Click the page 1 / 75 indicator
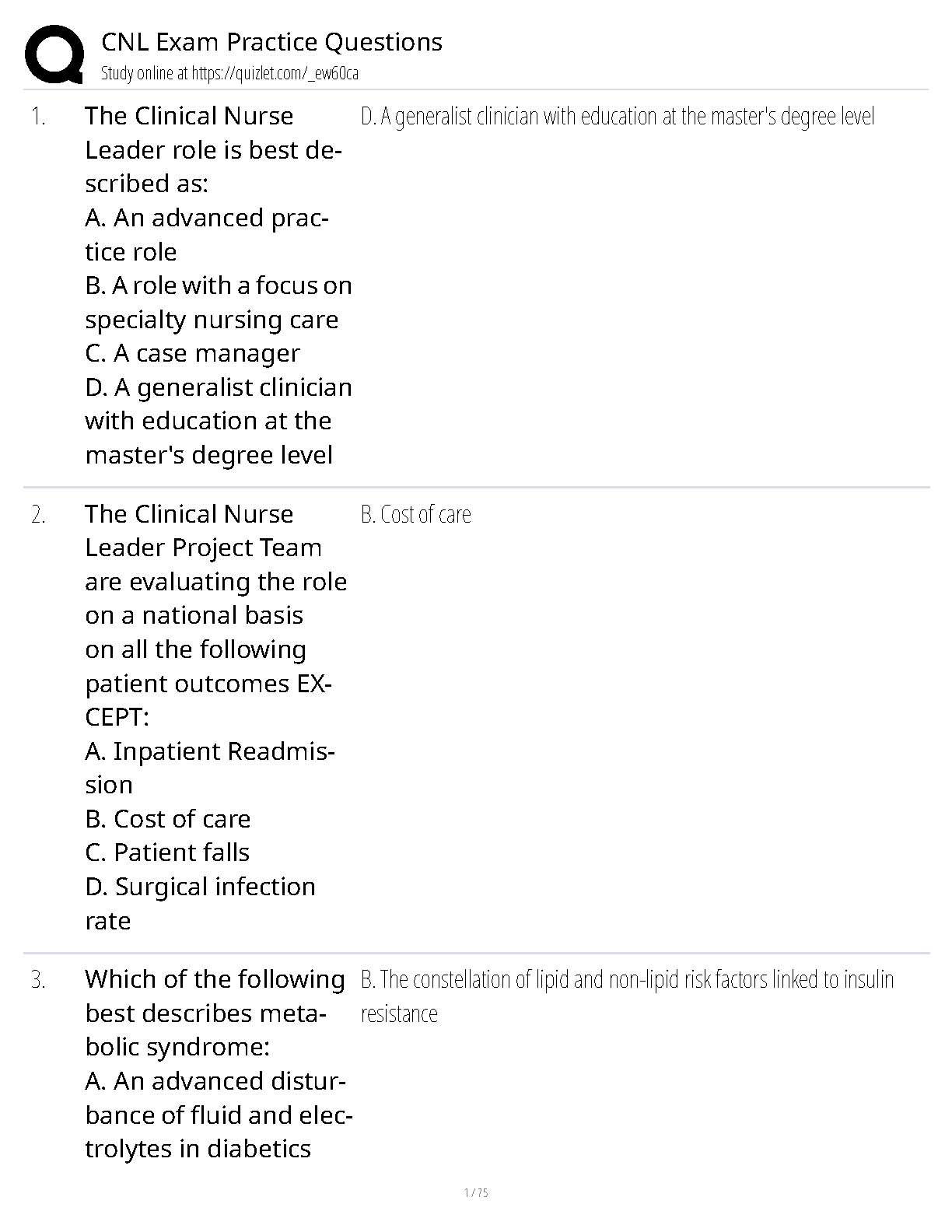Image resolution: width=952 pixels, height=1232 pixels. click(476, 1192)
